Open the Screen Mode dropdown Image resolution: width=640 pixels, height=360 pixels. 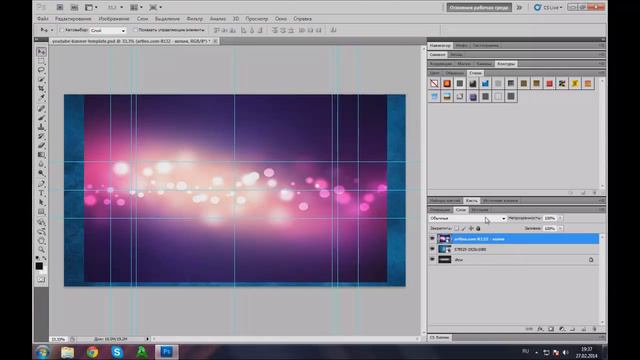coord(155,7)
